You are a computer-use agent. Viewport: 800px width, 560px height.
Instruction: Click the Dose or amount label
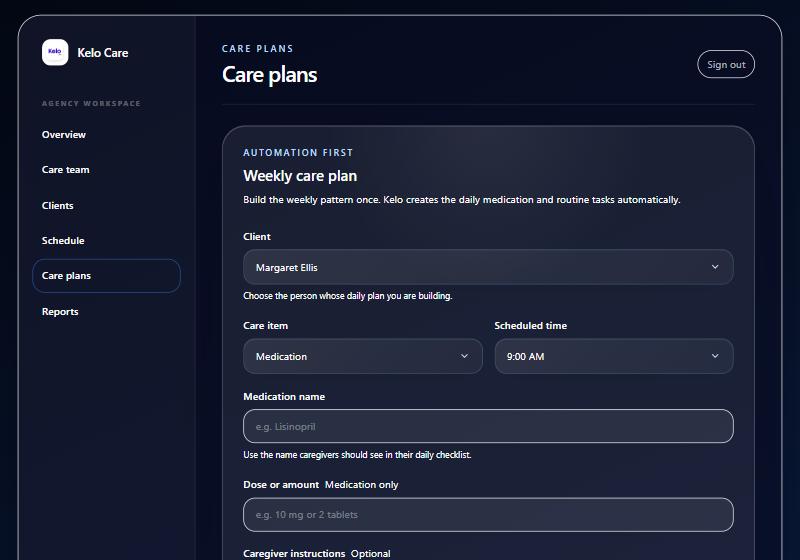coord(281,485)
